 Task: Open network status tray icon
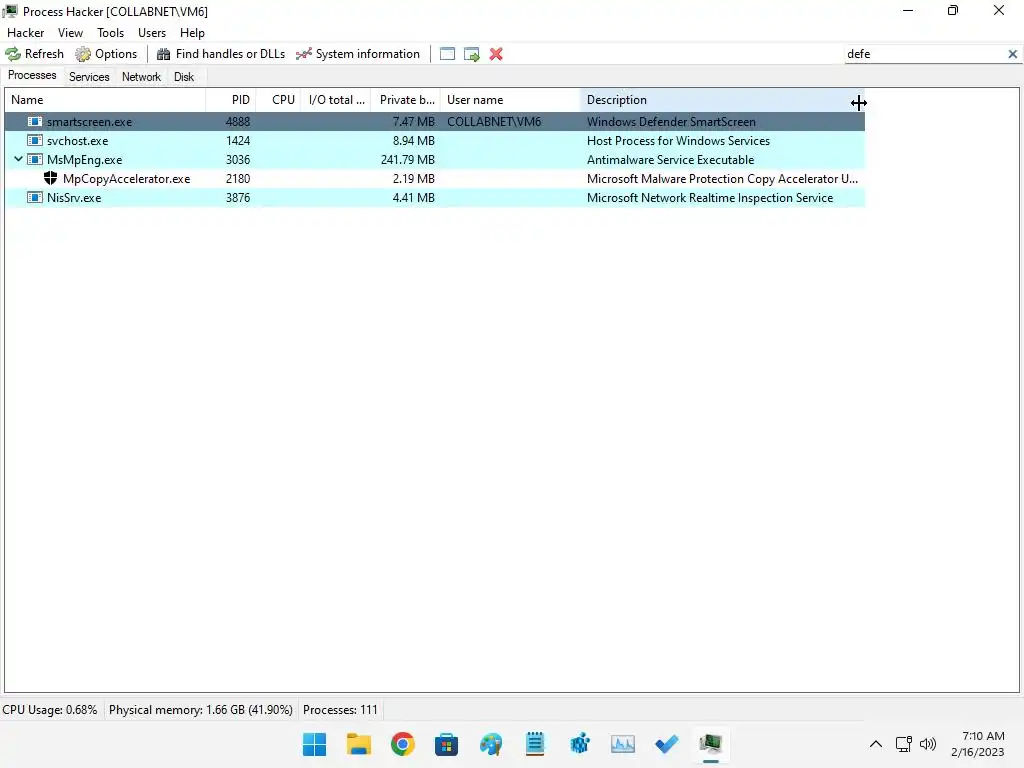point(904,744)
